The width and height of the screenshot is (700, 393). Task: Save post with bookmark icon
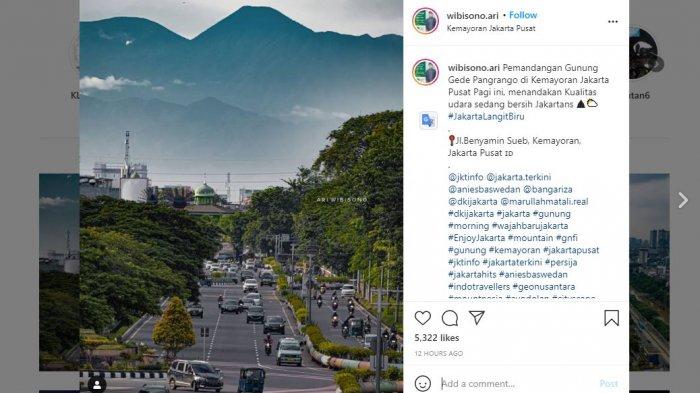click(x=611, y=318)
